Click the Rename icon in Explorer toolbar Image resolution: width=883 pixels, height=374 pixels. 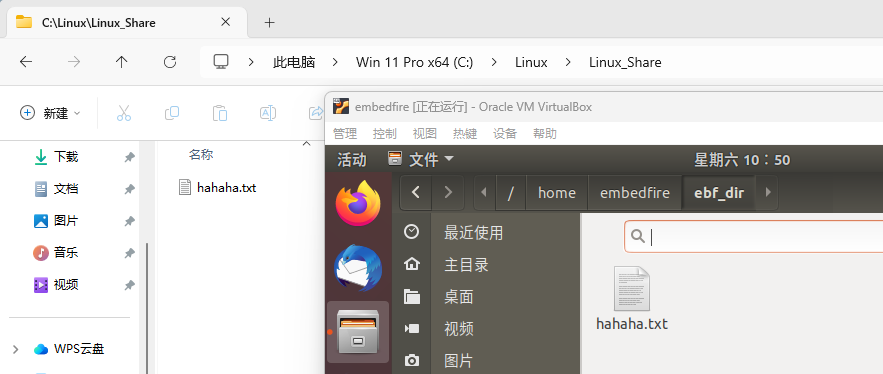tap(267, 113)
